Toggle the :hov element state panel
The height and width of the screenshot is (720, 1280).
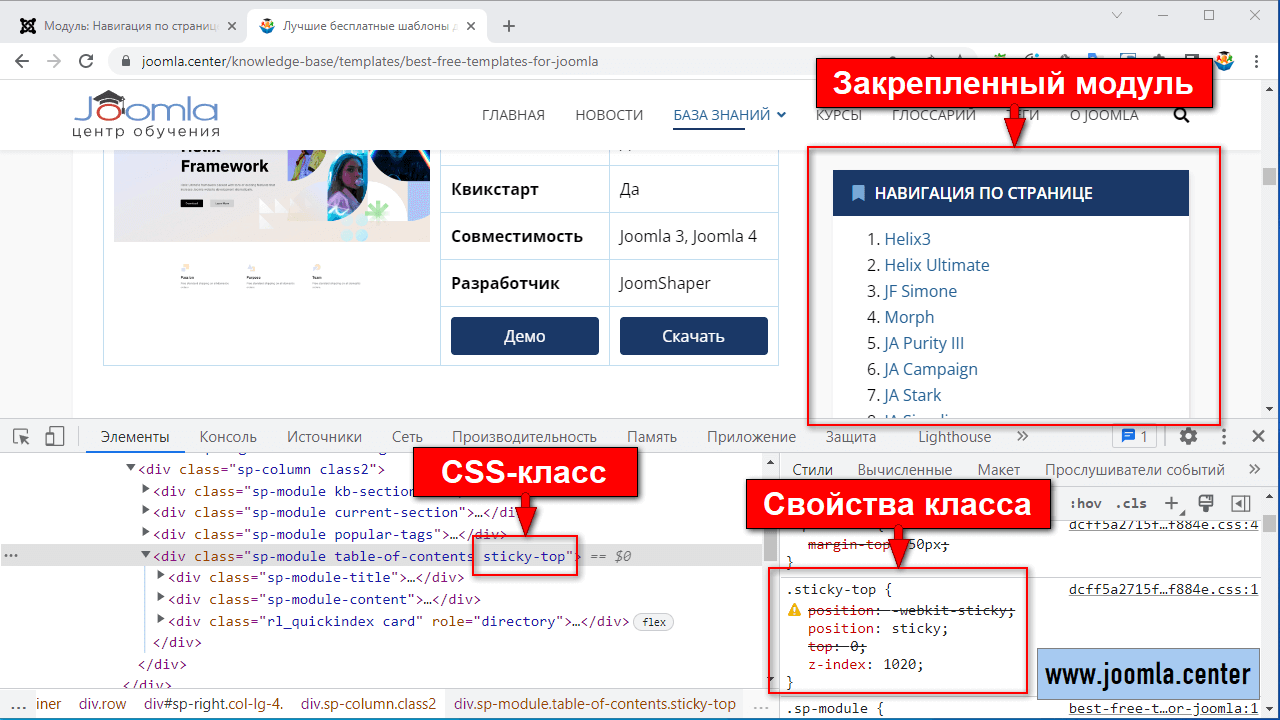pos(1085,504)
